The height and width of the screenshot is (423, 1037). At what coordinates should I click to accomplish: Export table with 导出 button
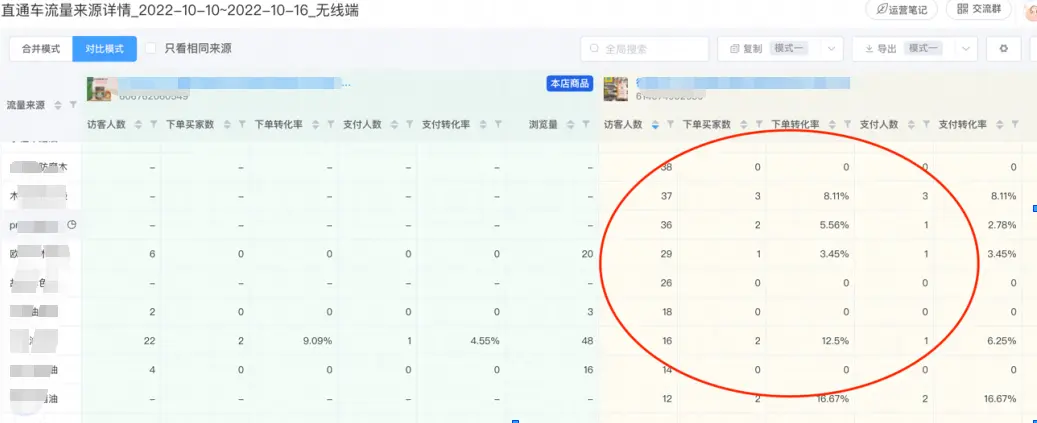click(881, 49)
